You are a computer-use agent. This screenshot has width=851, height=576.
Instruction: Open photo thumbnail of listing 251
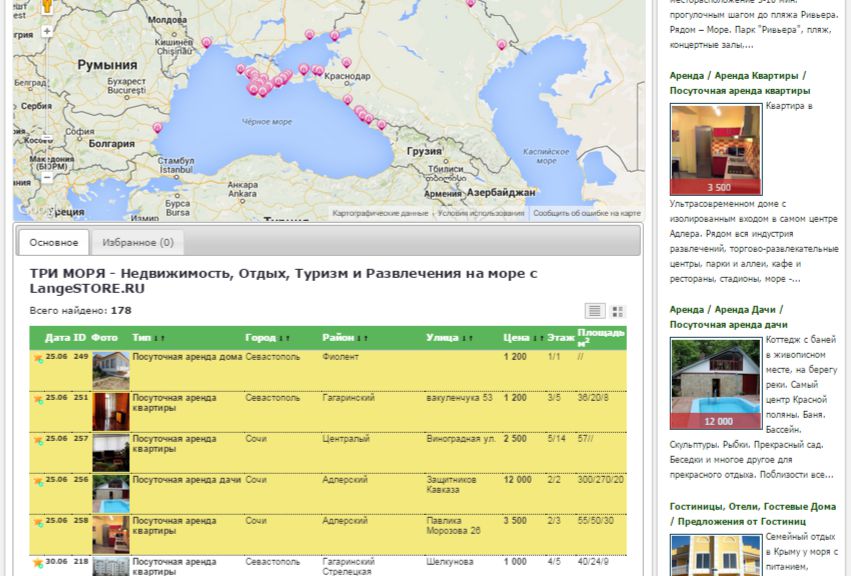click(x=111, y=412)
